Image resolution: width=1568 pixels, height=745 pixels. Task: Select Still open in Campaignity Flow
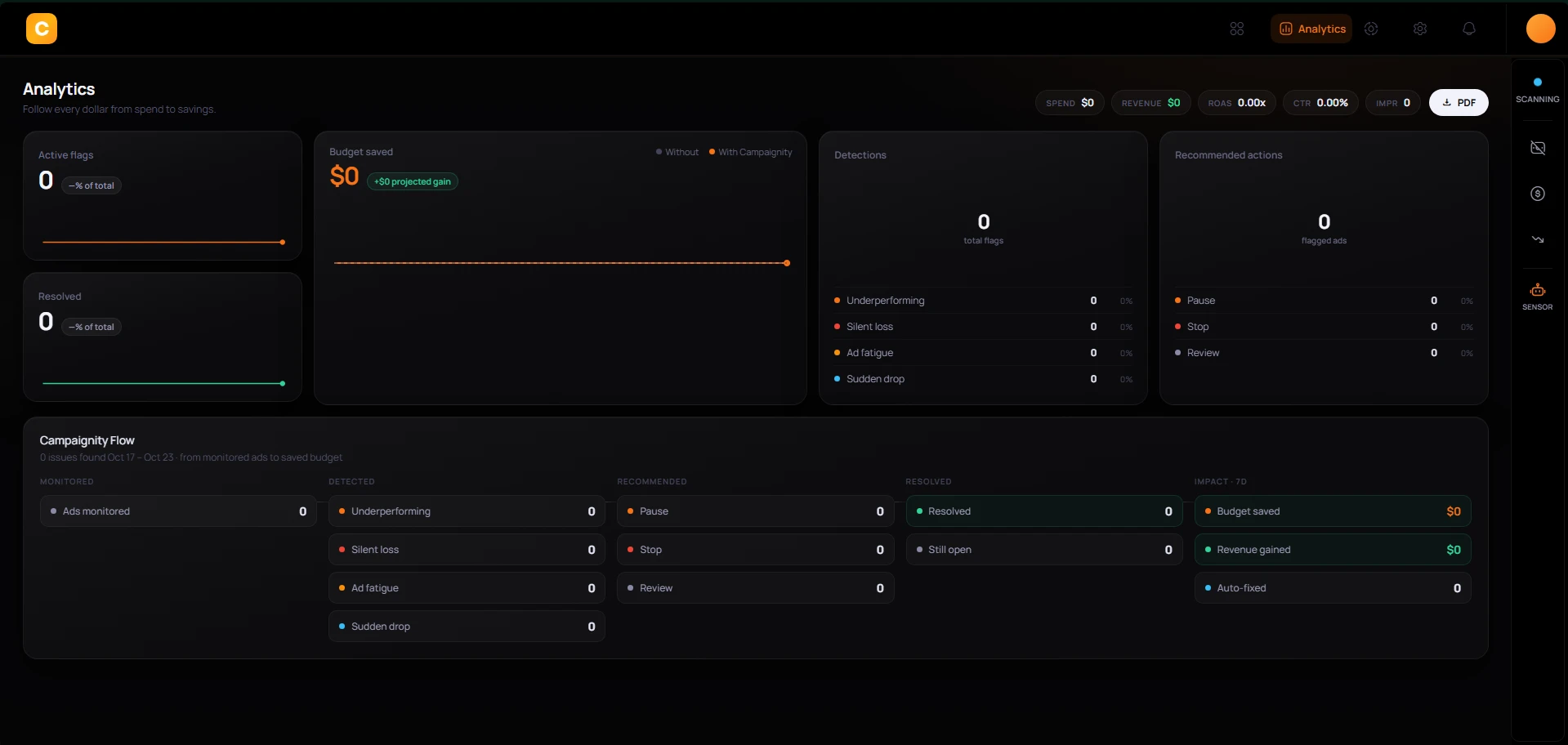tap(1044, 550)
